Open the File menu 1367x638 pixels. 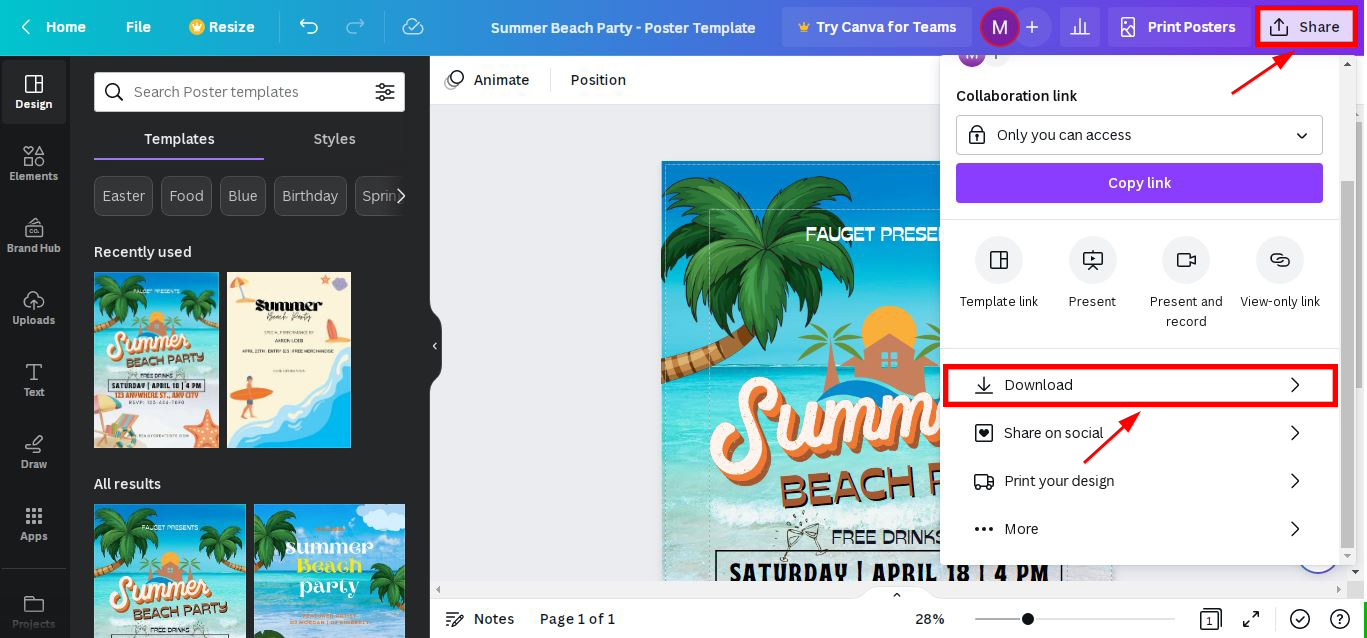click(x=138, y=27)
